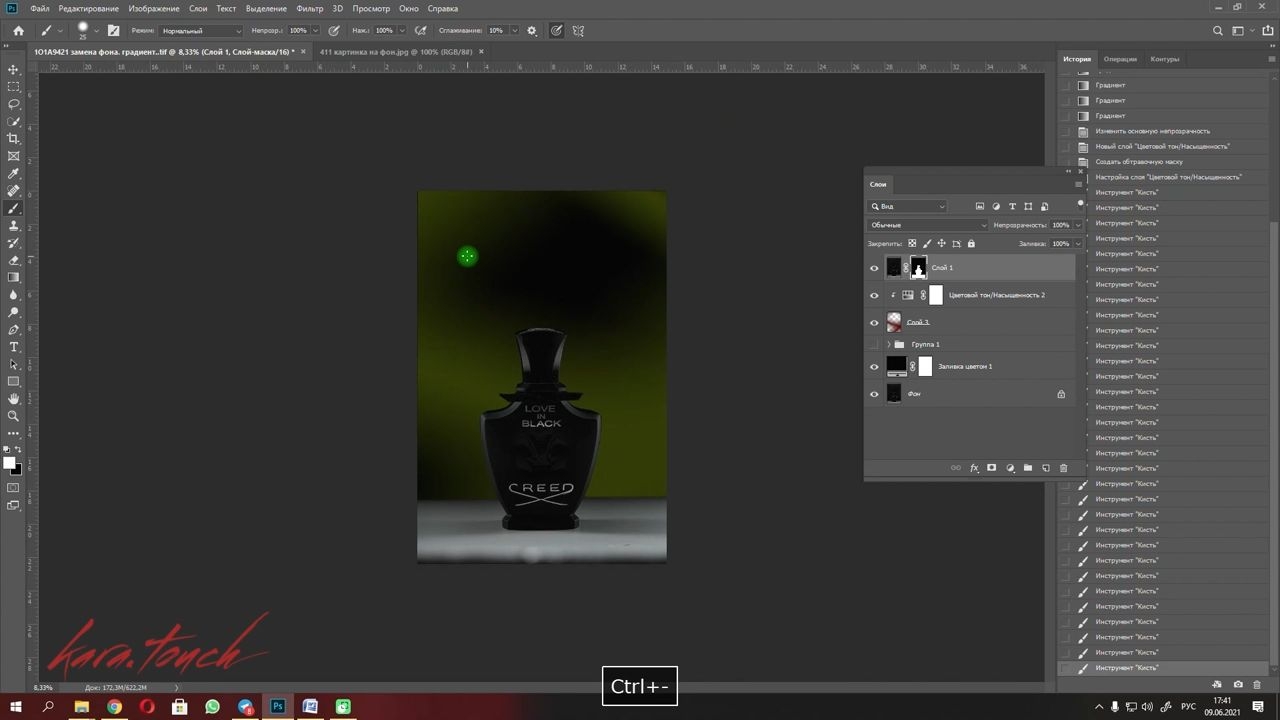Viewport: 1280px width, 720px height.
Task: Open the Непрозр. opacity dropdown in options bar
Action: click(317, 31)
